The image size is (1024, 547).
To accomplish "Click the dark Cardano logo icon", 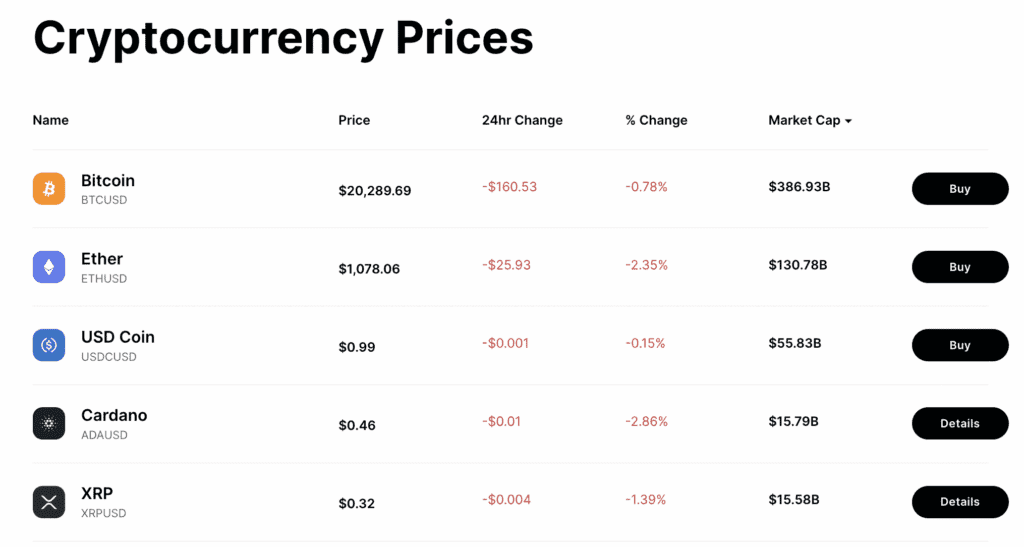I will [x=49, y=423].
